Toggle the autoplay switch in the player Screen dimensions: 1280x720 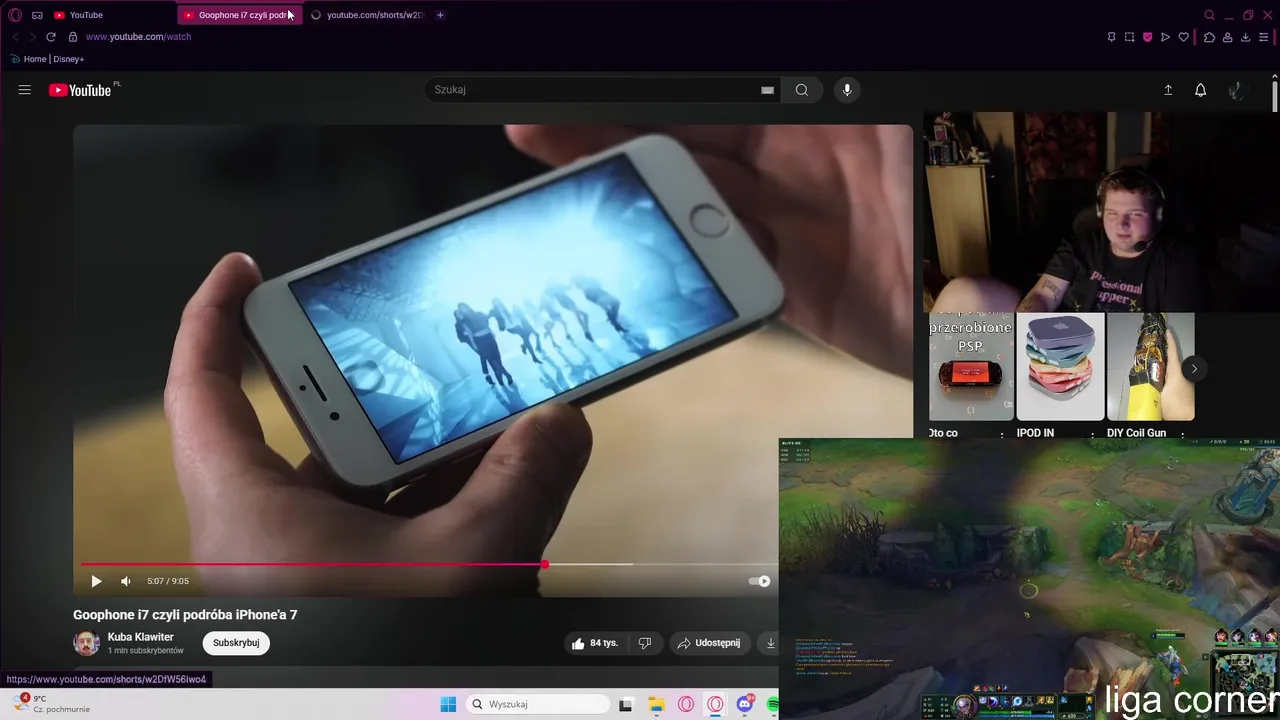click(759, 581)
